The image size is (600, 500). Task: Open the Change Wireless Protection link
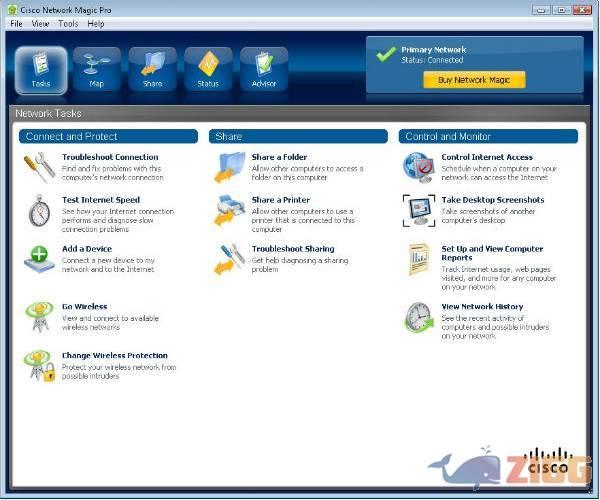coord(115,356)
